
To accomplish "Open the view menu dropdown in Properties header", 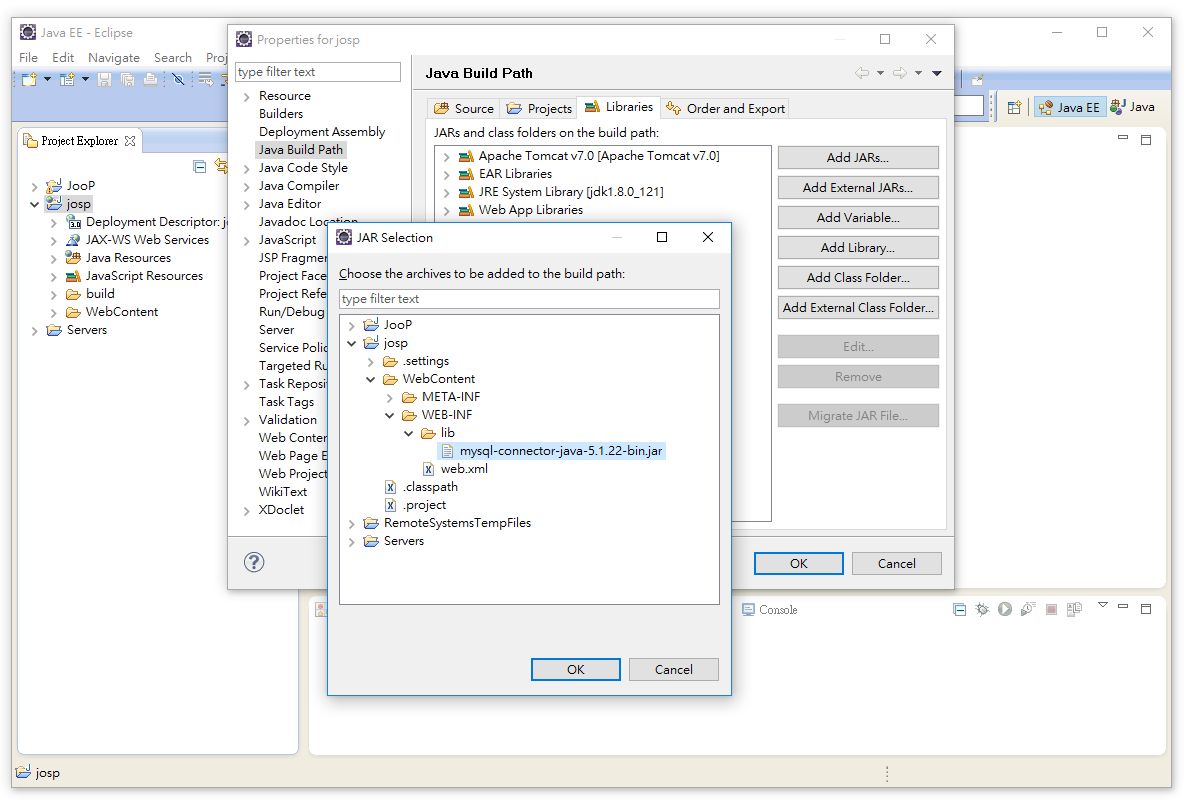I will (937, 73).
